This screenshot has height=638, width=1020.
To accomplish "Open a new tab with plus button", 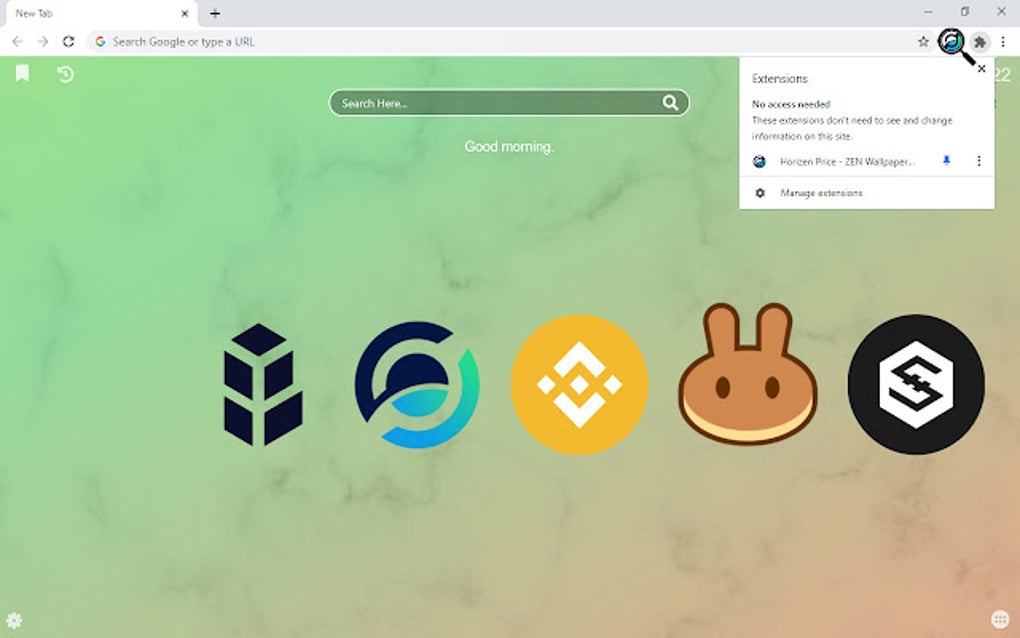I will [x=215, y=13].
